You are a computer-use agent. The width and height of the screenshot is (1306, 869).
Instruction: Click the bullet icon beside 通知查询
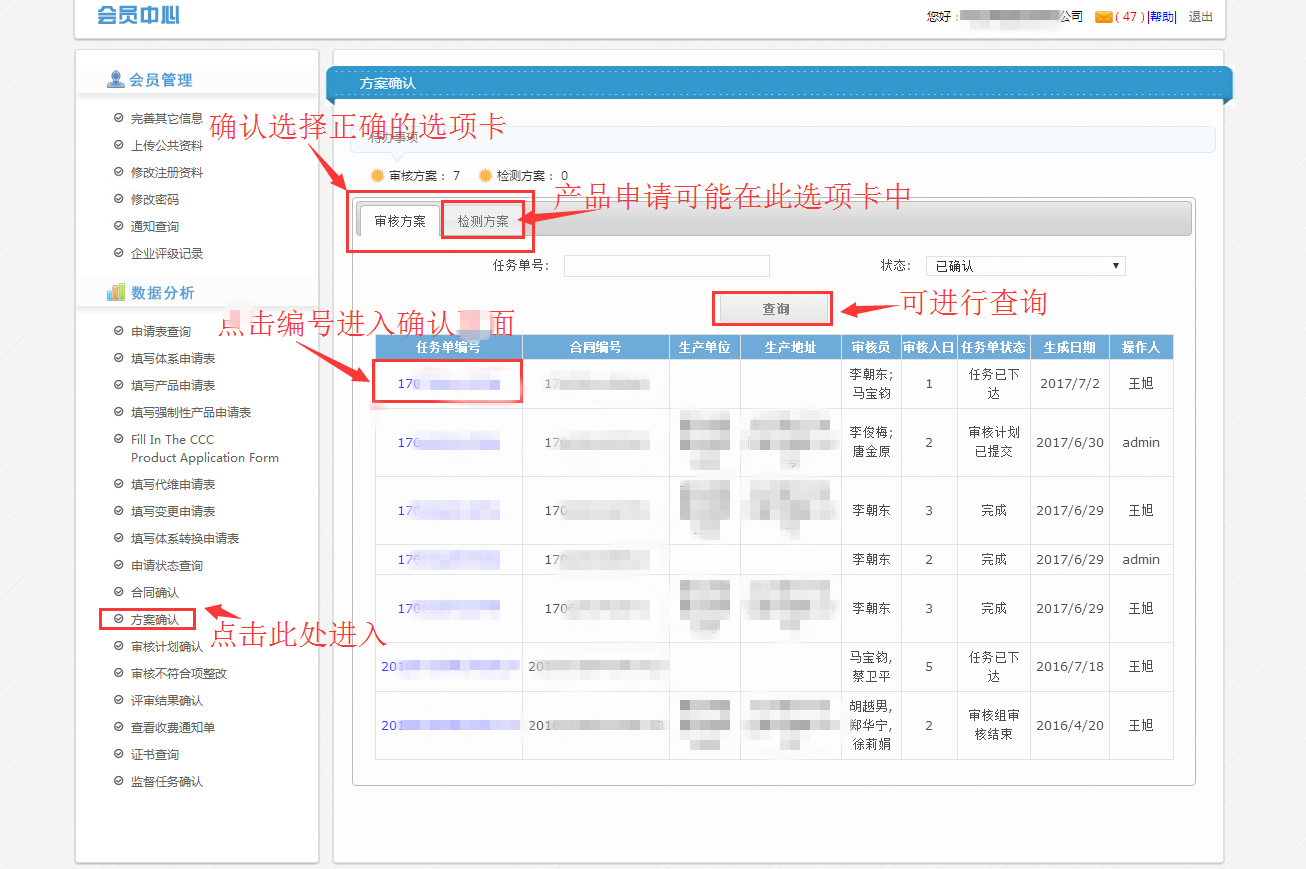point(119,226)
